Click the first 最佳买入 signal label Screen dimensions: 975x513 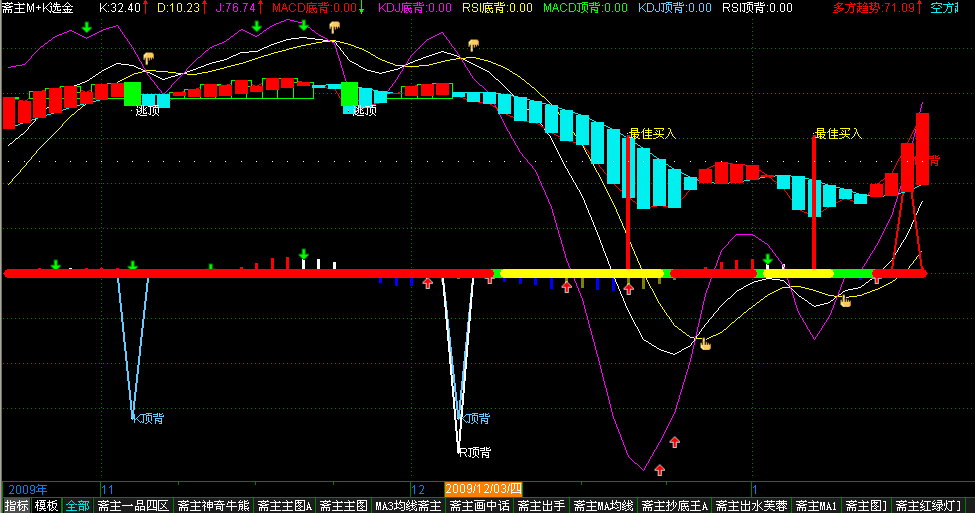click(x=653, y=133)
